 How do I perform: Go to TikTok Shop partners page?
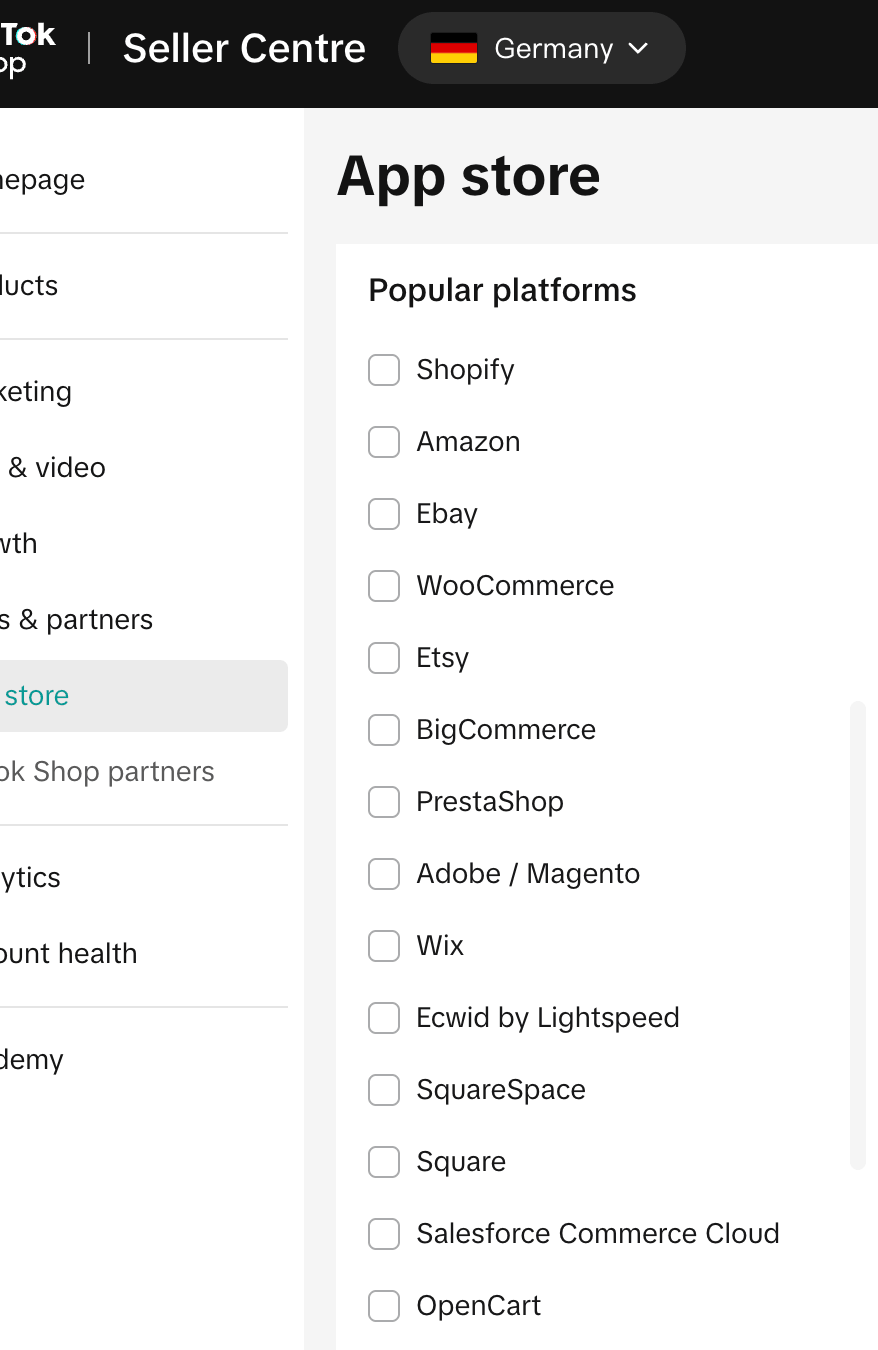pos(107,772)
